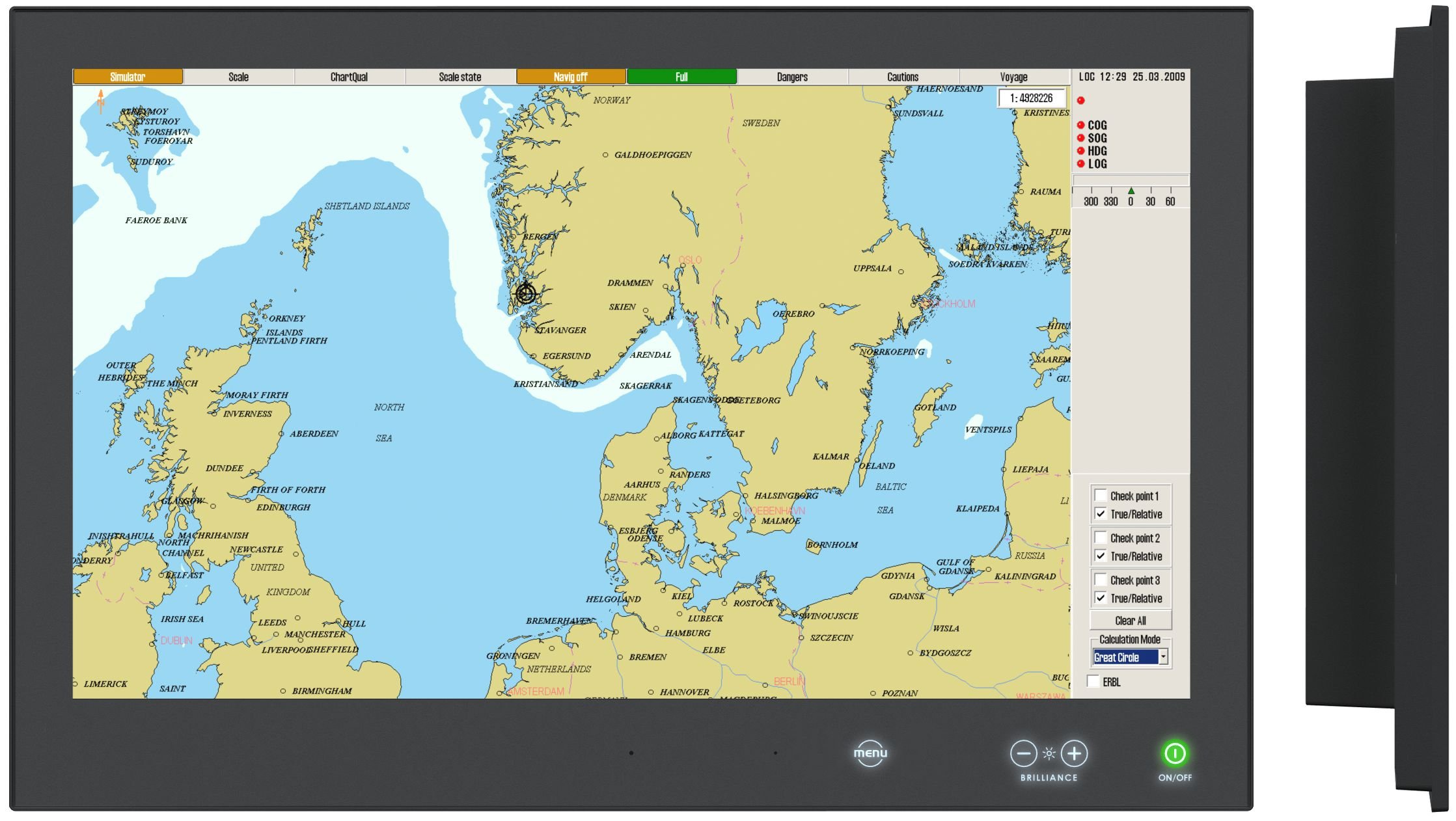The image size is (1456, 821).
Task: Open the Scale state menu
Action: click(460, 77)
